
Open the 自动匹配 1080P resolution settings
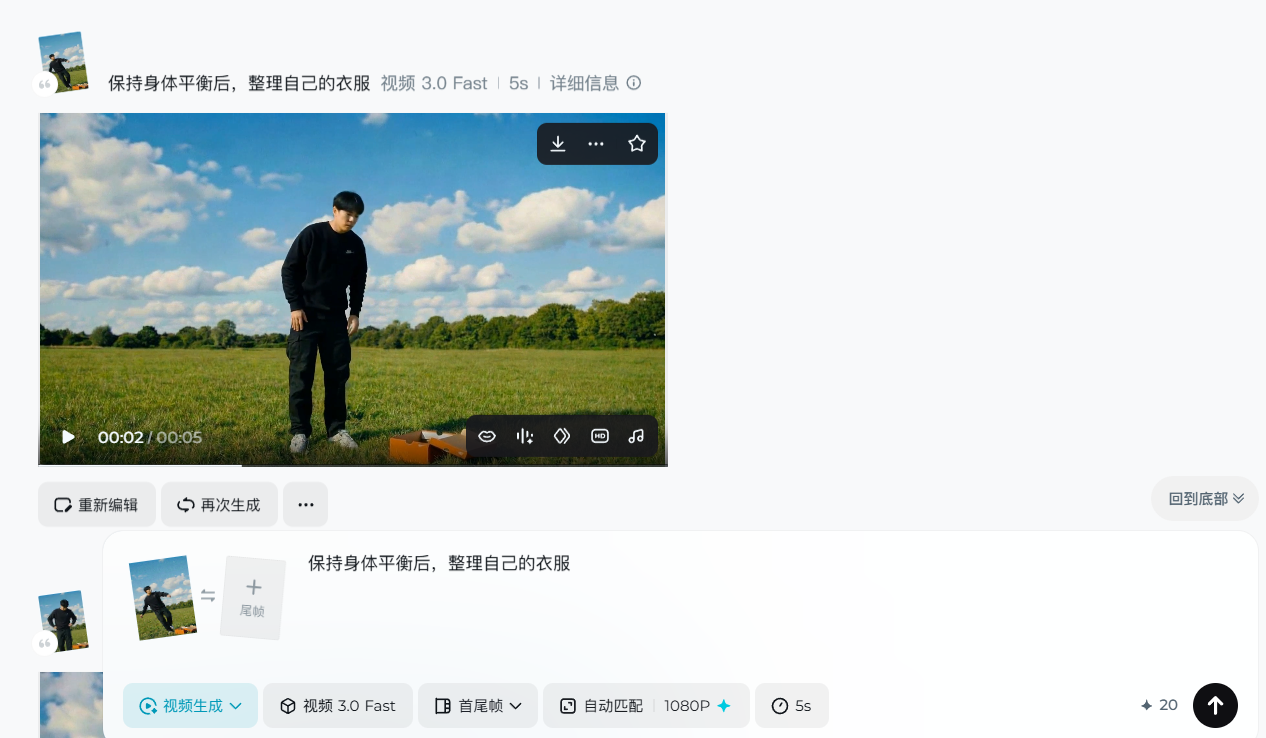coord(646,706)
